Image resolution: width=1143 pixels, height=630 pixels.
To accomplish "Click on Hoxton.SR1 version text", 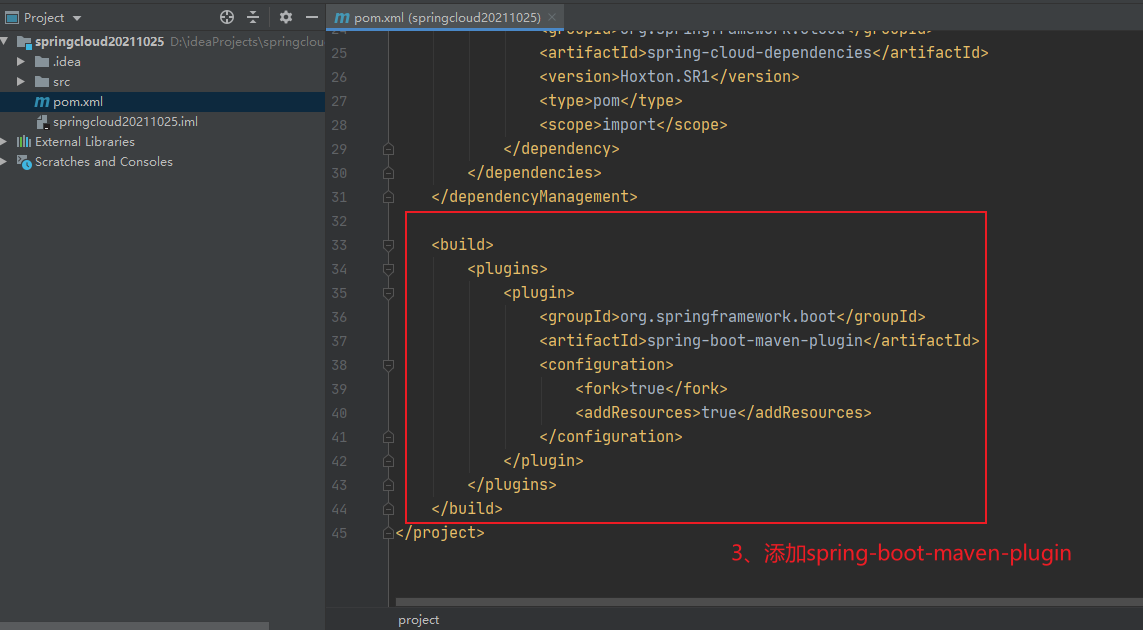I will point(664,77).
